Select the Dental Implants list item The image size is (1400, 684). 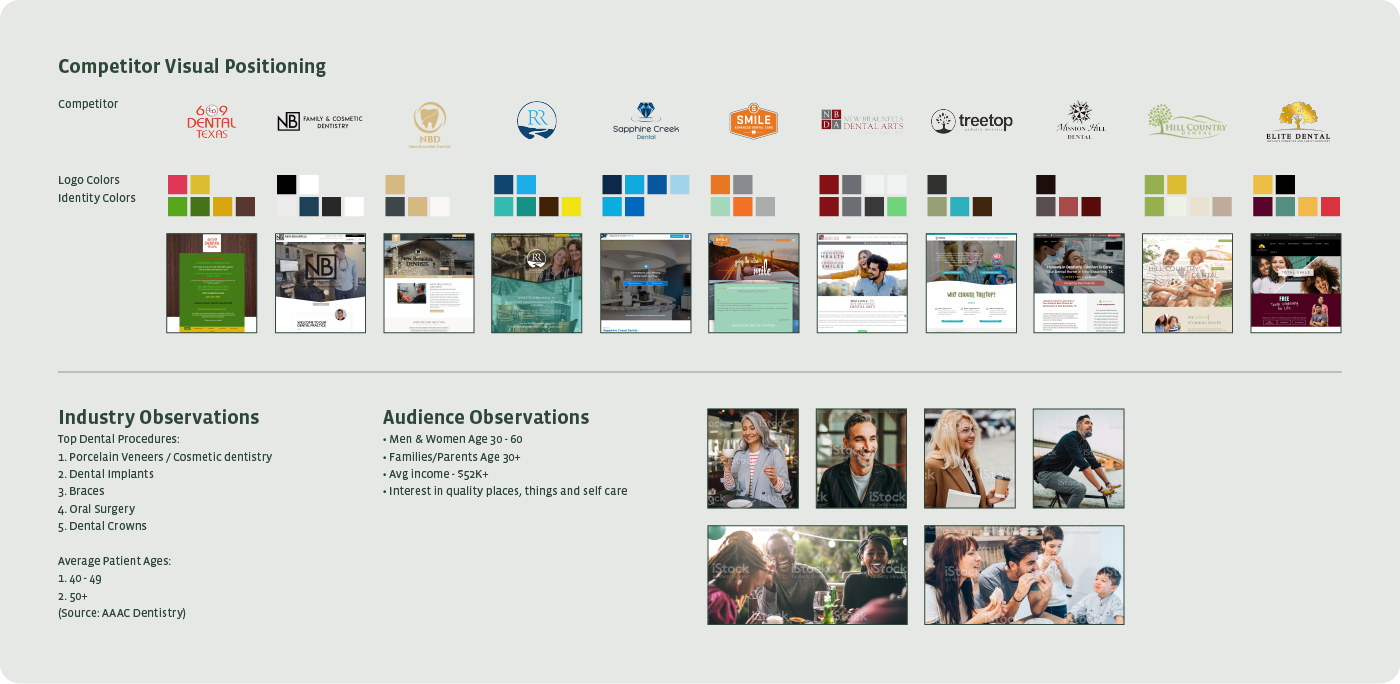click(x=106, y=474)
